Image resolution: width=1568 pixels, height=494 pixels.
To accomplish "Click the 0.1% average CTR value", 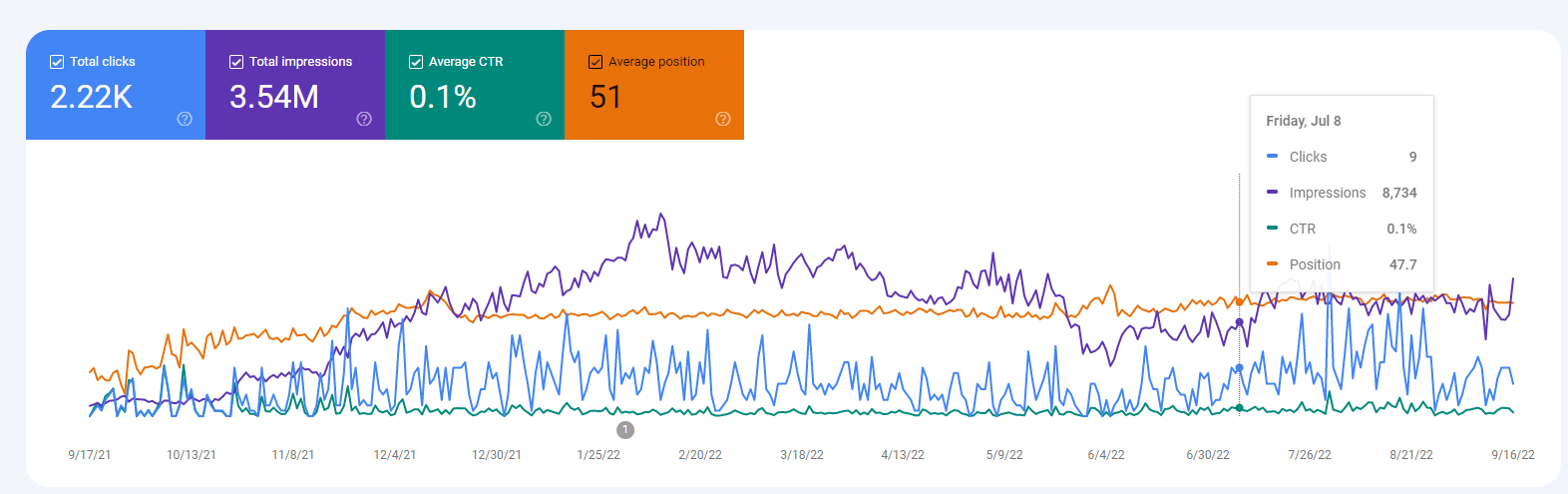I will tap(443, 97).
